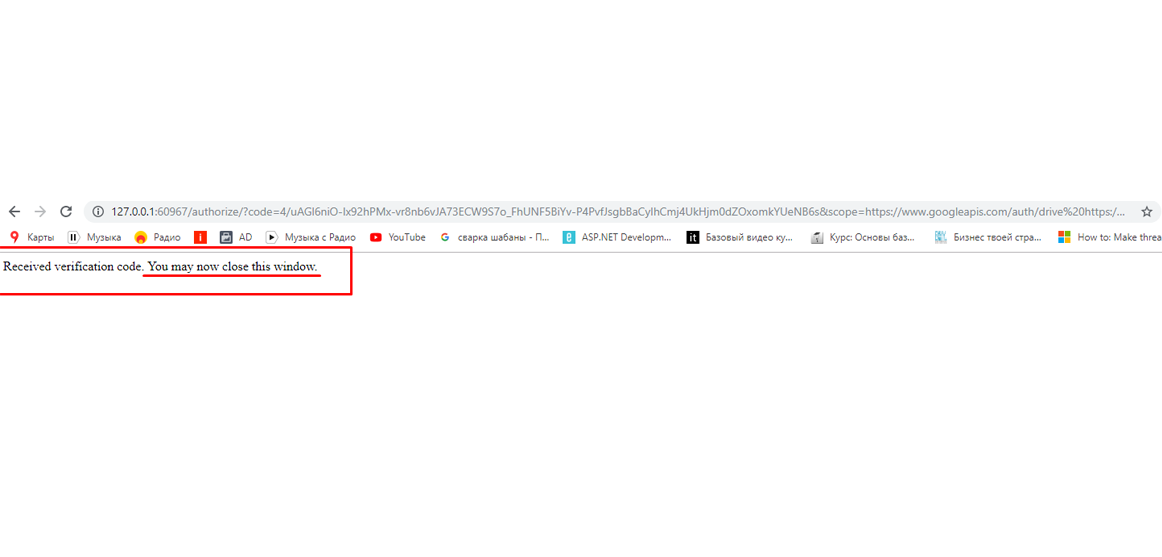Open the Курс: Основы баз... bookmark
The image size is (1162, 557).
coord(863,238)
